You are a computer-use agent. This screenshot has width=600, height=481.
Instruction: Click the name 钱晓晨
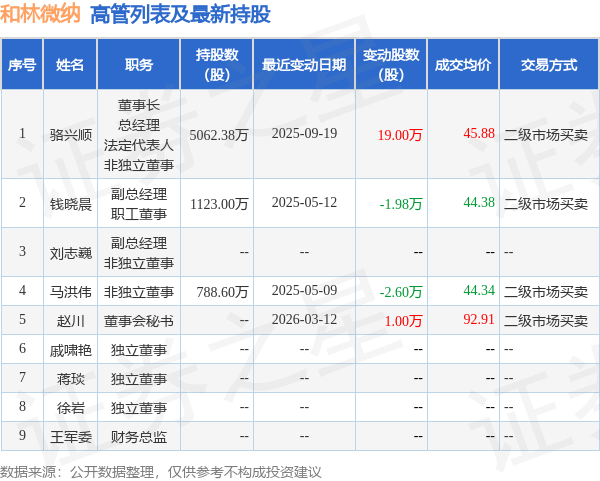(x=71, y=204)
